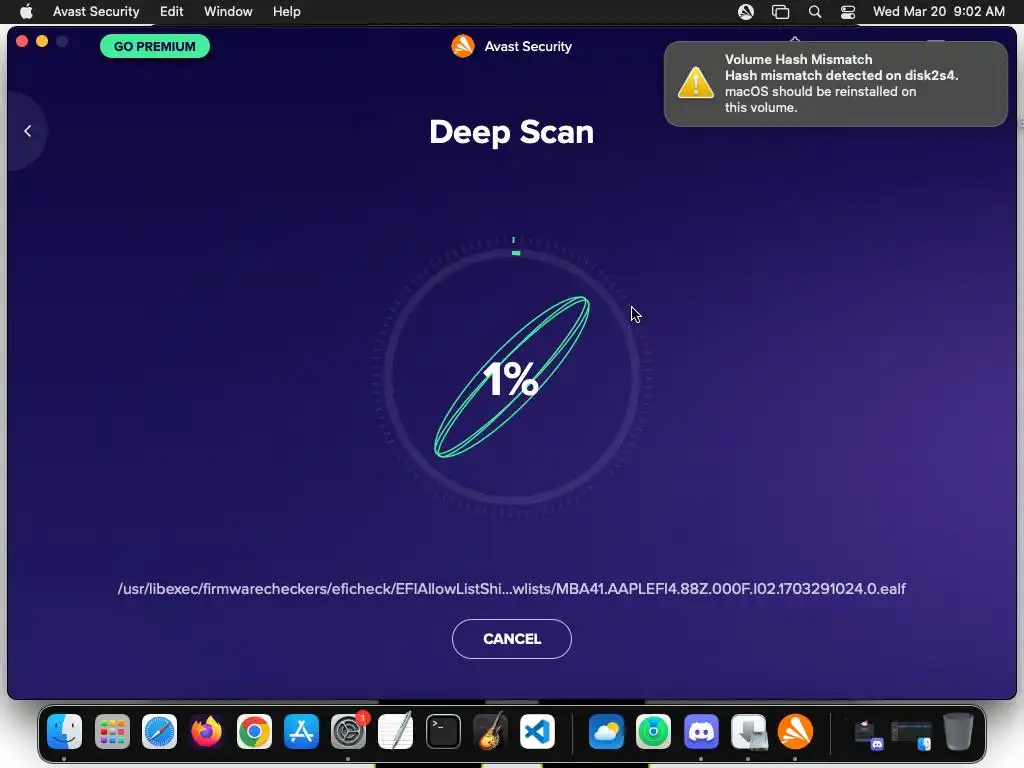Open Stage Manager windows icon in menu bar
This screenshot has height=768, width=1024.
(780, 12)
